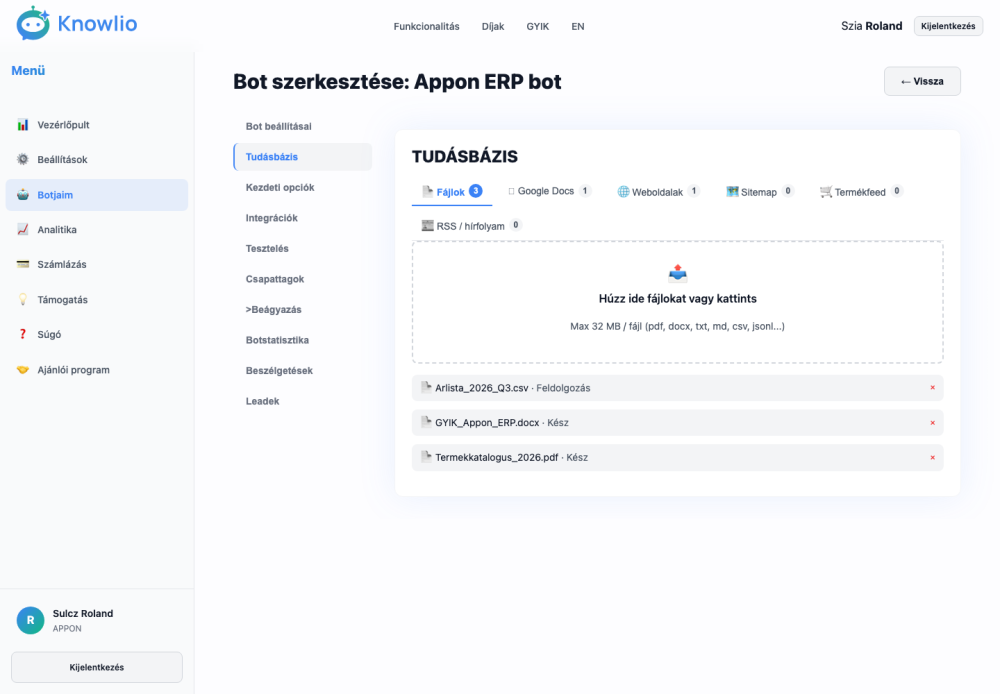Delete the GYIK_Appon_ERP.docx file
The image size is (1000, 694).
(x=932, y=422)
